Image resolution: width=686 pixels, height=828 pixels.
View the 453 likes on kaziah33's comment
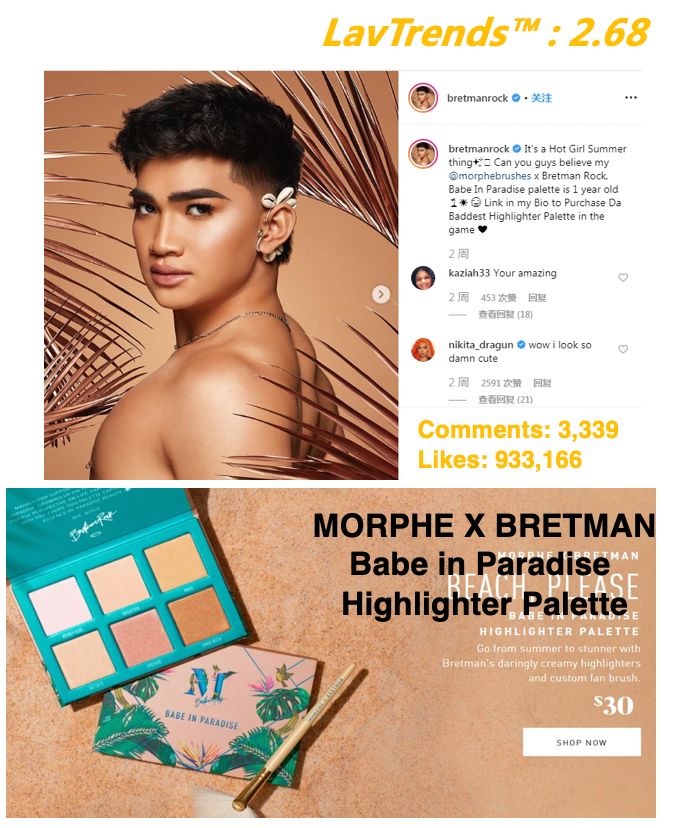tap(499, 298)
